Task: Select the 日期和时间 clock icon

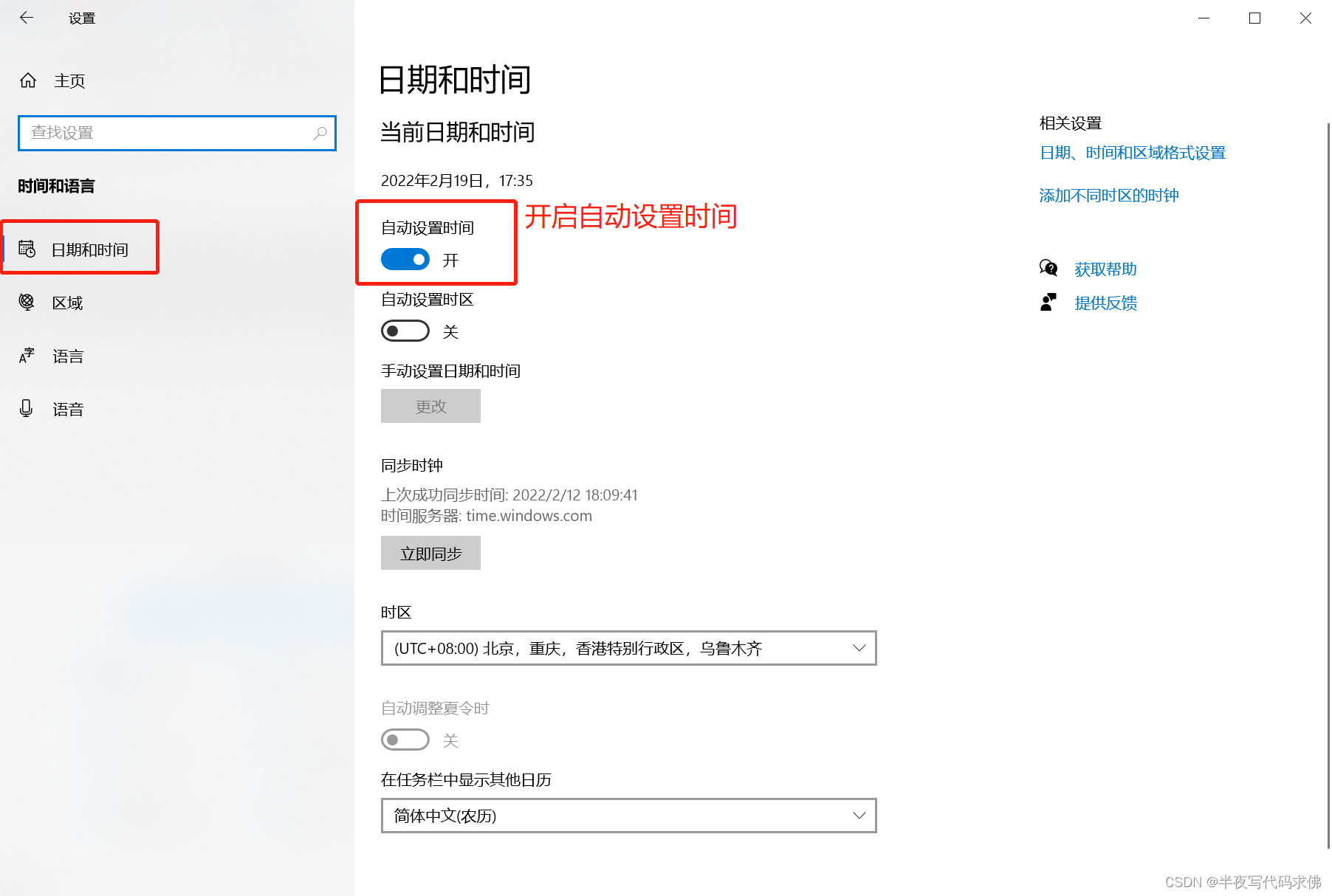Action: [27, 249]
